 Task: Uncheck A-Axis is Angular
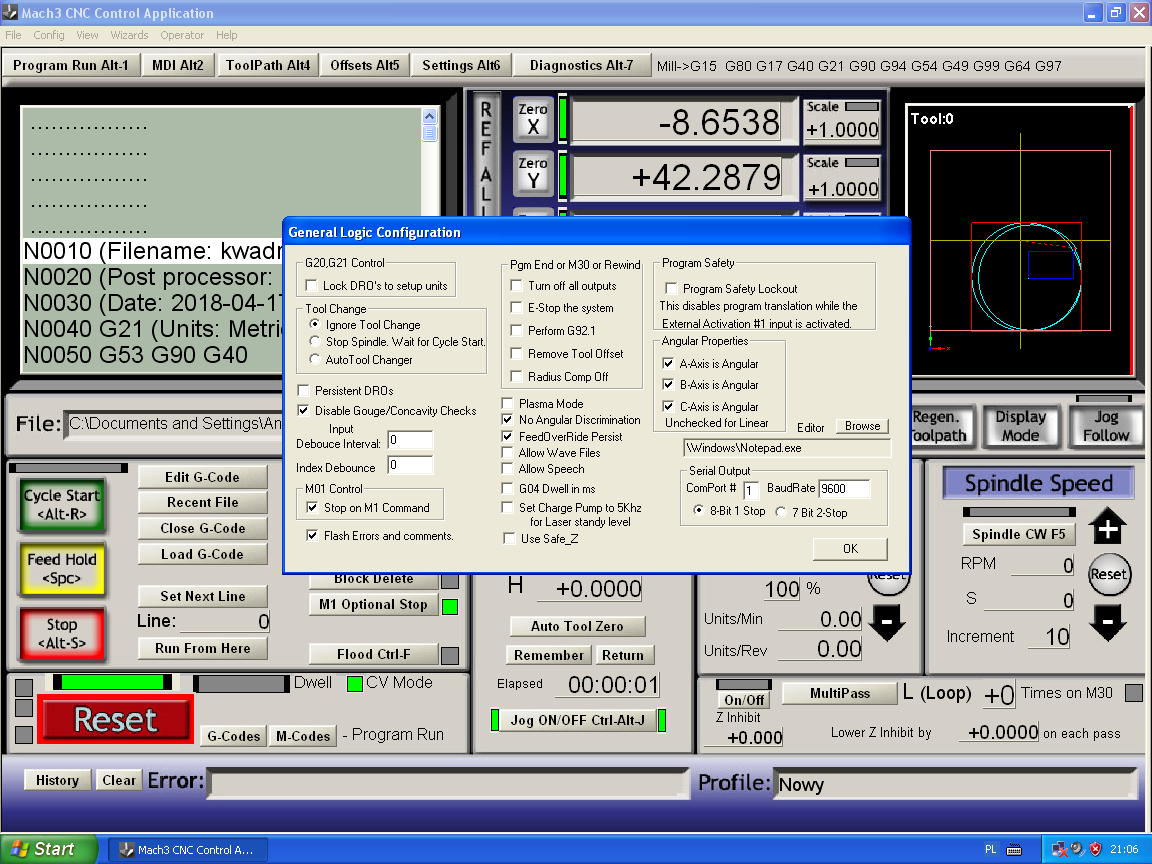(668, 363)
